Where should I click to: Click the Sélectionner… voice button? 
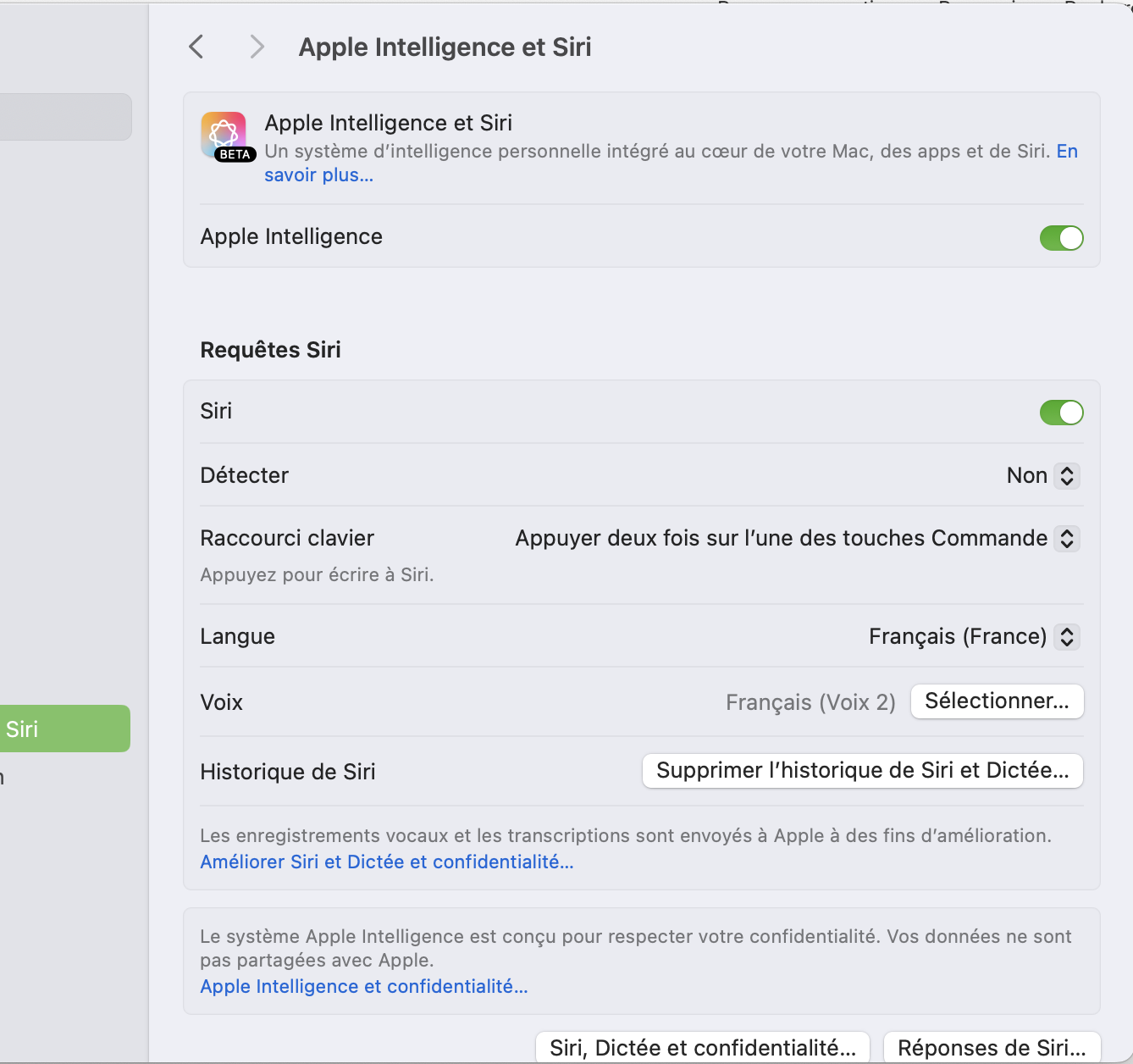click(997, 701)
